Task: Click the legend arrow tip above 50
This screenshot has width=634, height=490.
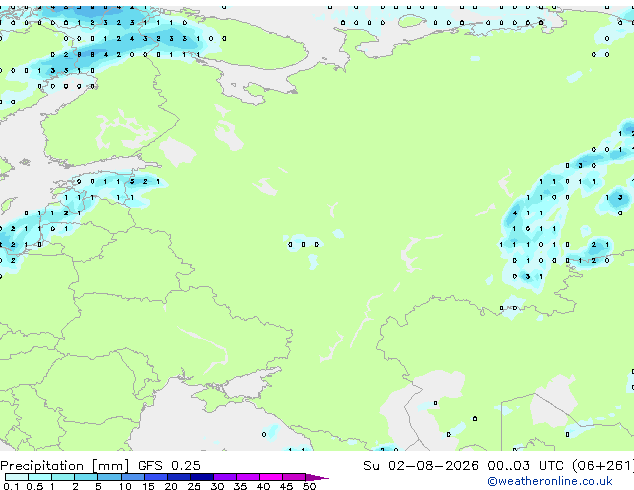Action: coord(317,477)
